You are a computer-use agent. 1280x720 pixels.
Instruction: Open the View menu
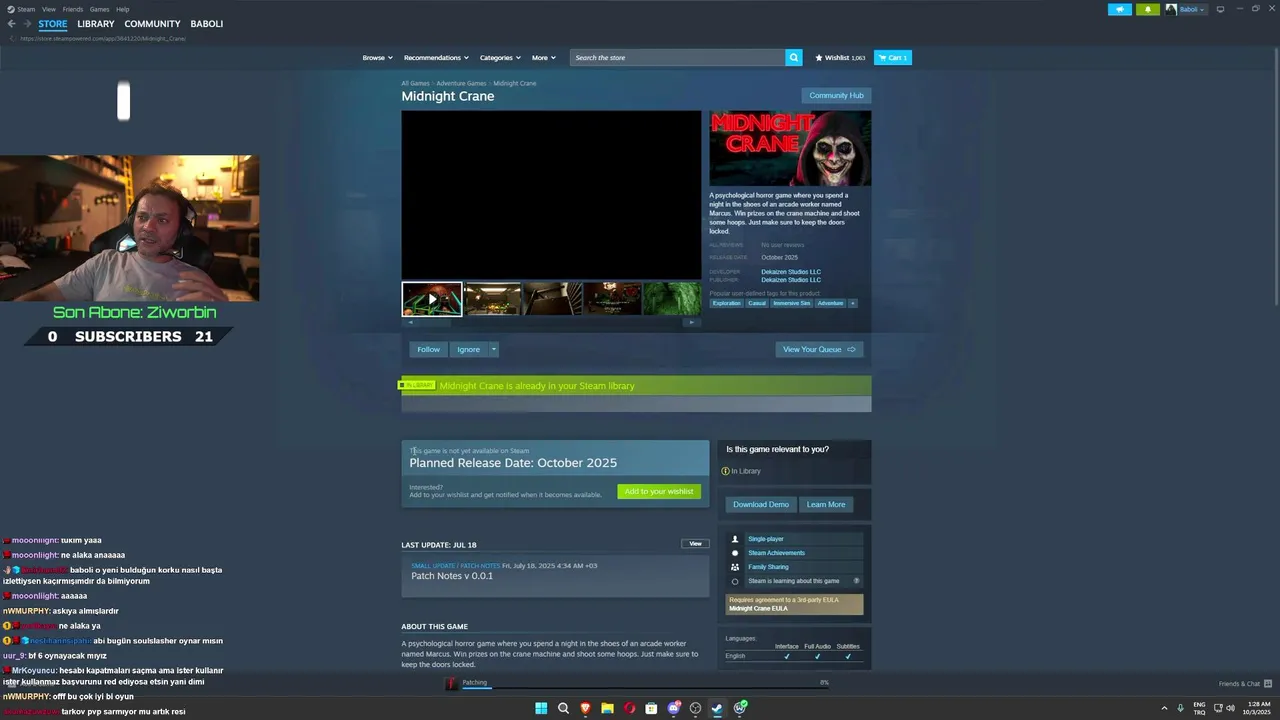pos(48,9)
